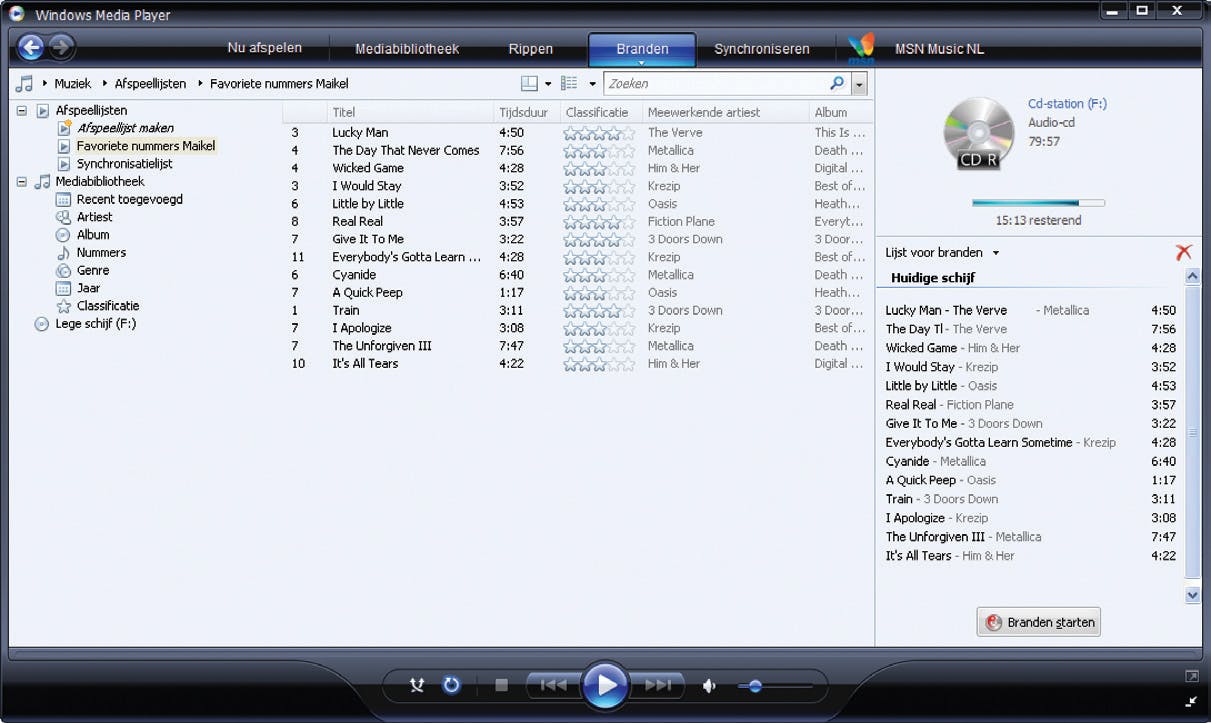Open the MSN logo icon
Viewport: 1211px width, 723px height.
pos(861,48)
